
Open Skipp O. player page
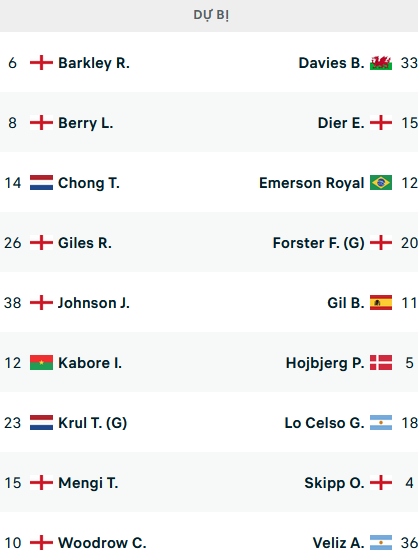pyautogui.click(x=334, y=483)
